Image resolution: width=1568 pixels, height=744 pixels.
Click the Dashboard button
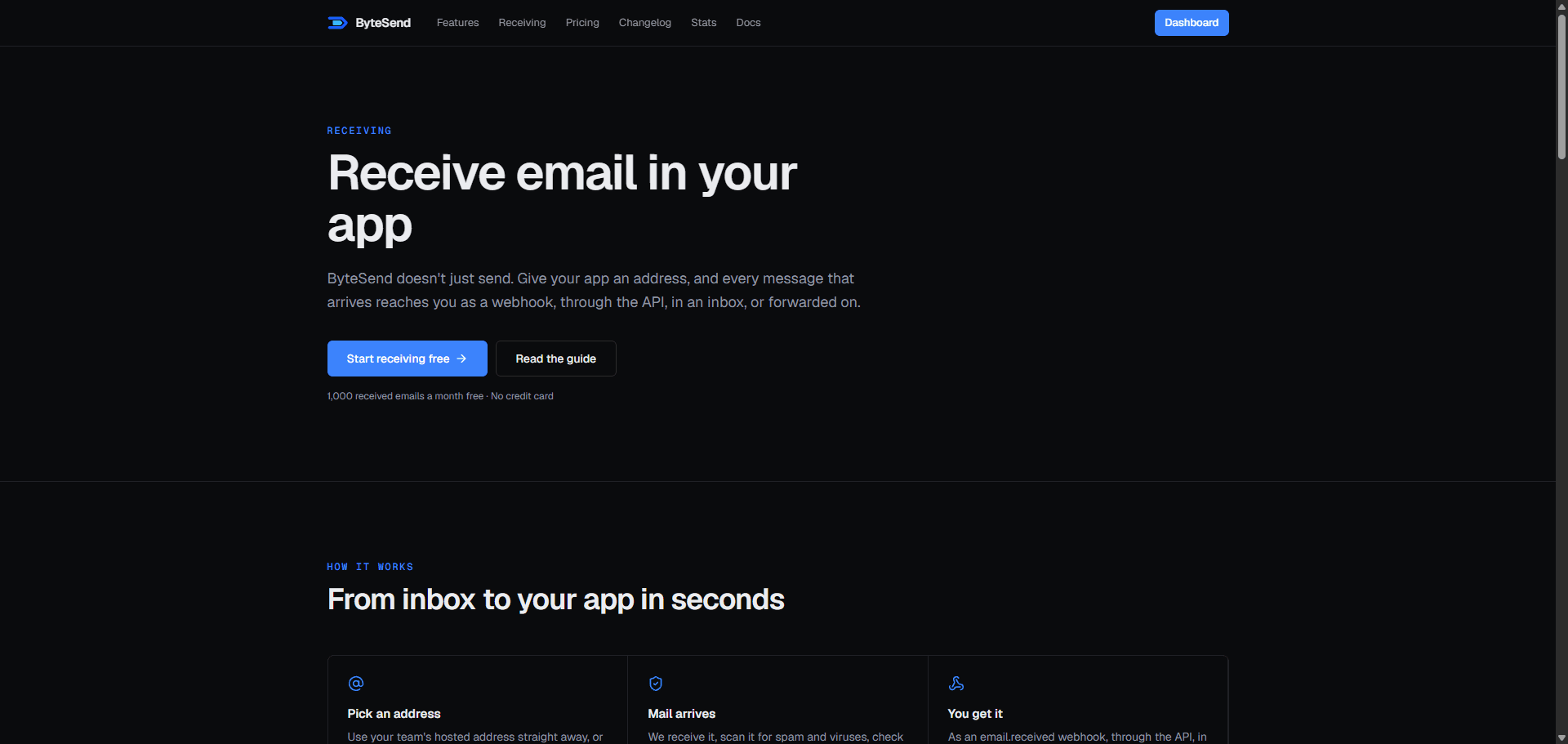click(1192, 23)
